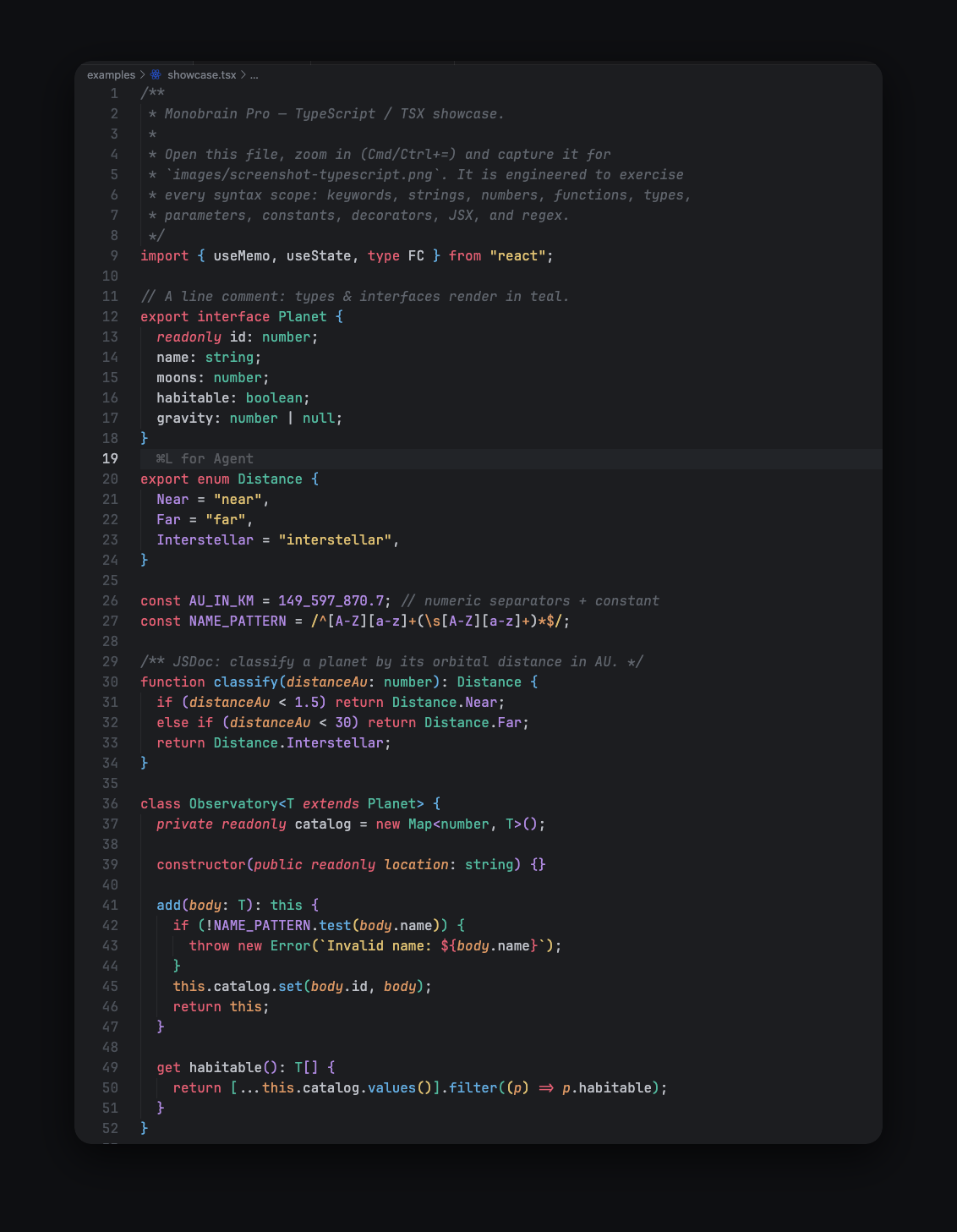
Task: Click line number 19 in the gutter
Action: point(110,458)
